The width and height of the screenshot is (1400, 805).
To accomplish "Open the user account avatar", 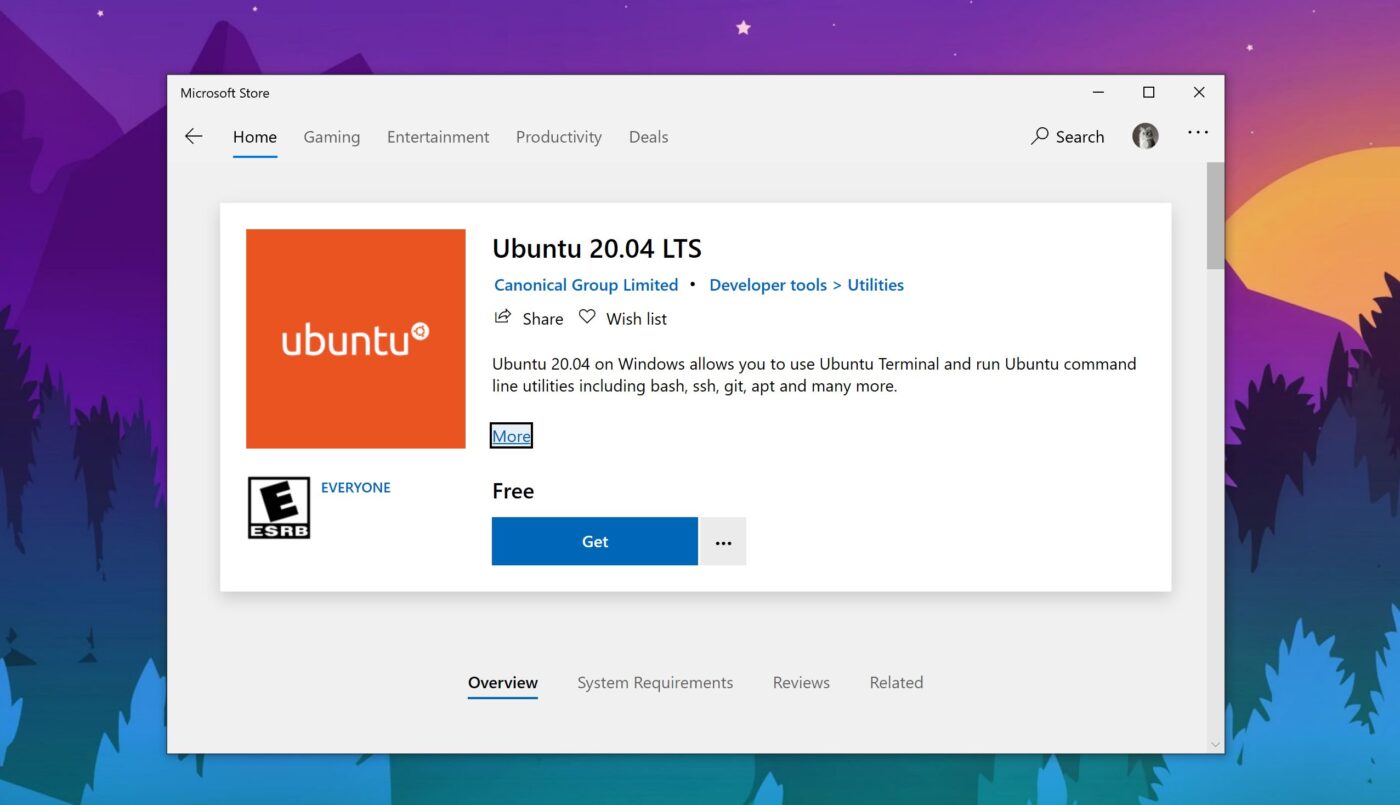I will [1145, 135].
